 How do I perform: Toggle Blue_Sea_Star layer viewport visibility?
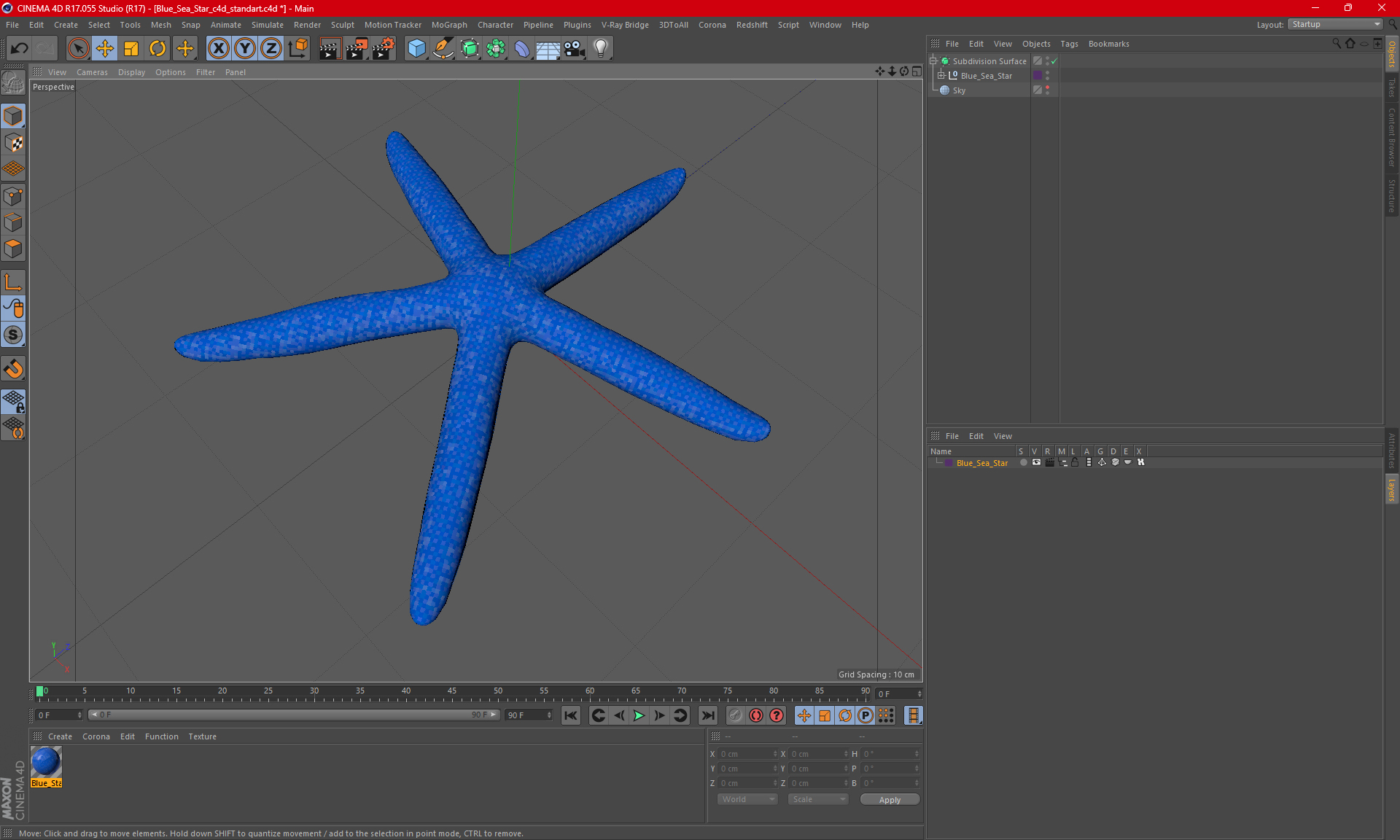click(1036, 462)
